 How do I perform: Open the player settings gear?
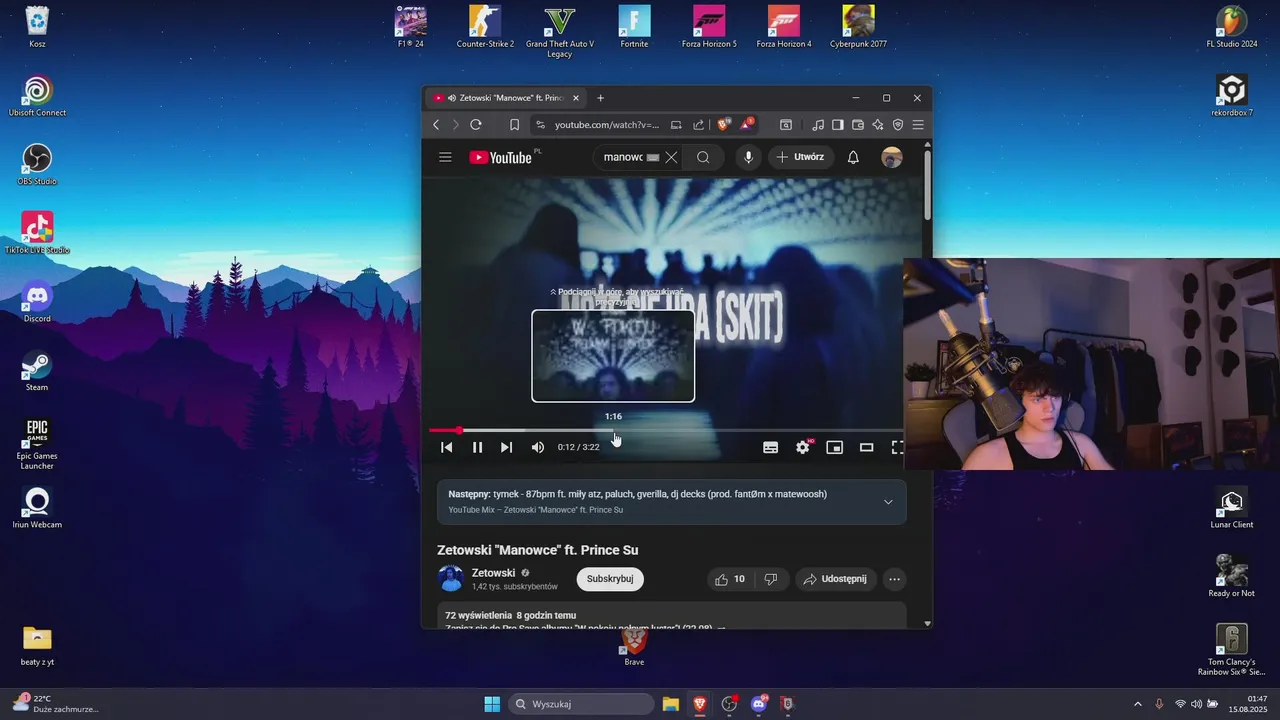[803, 447]
